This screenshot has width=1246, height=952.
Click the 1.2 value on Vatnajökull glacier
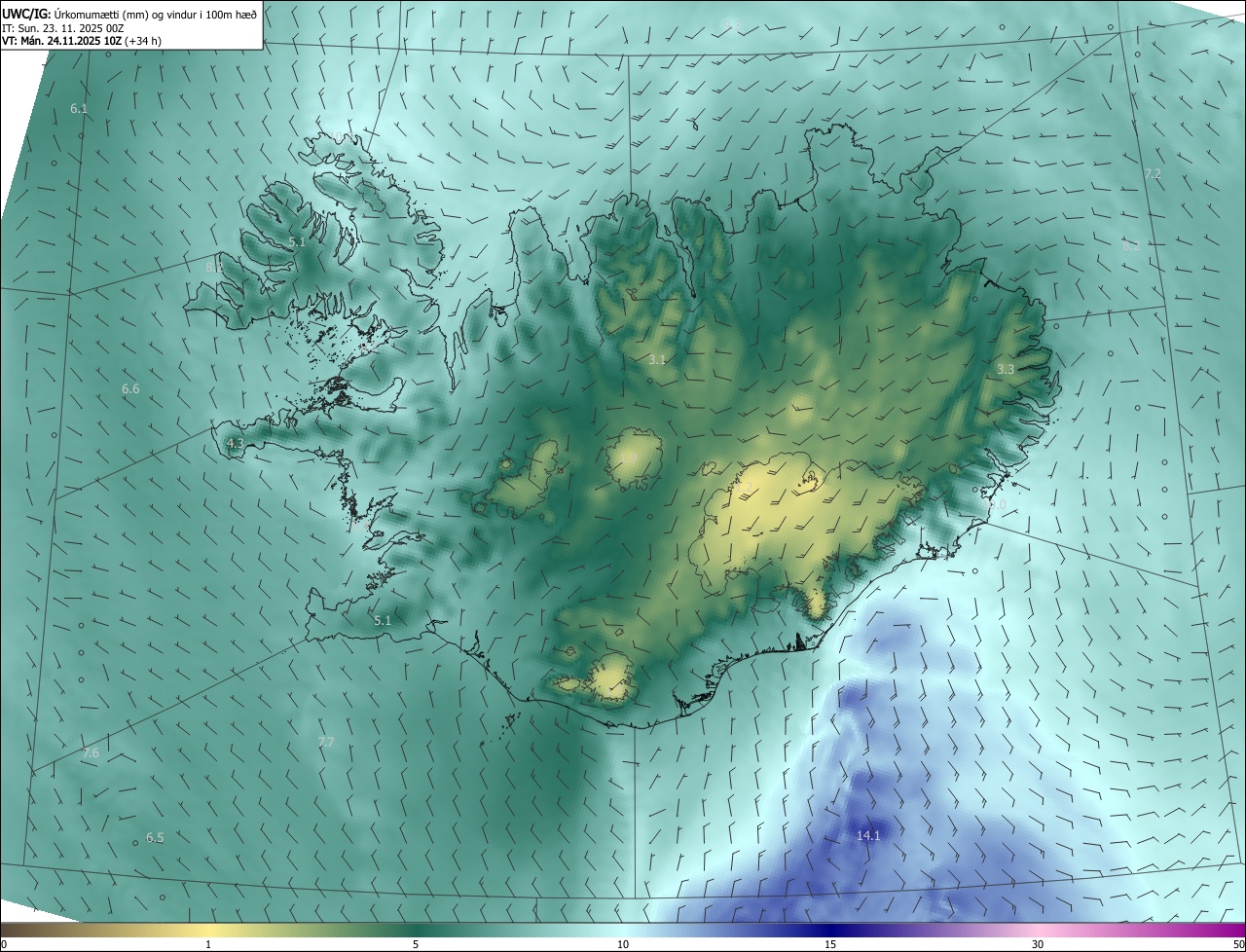tap(743, 487)
